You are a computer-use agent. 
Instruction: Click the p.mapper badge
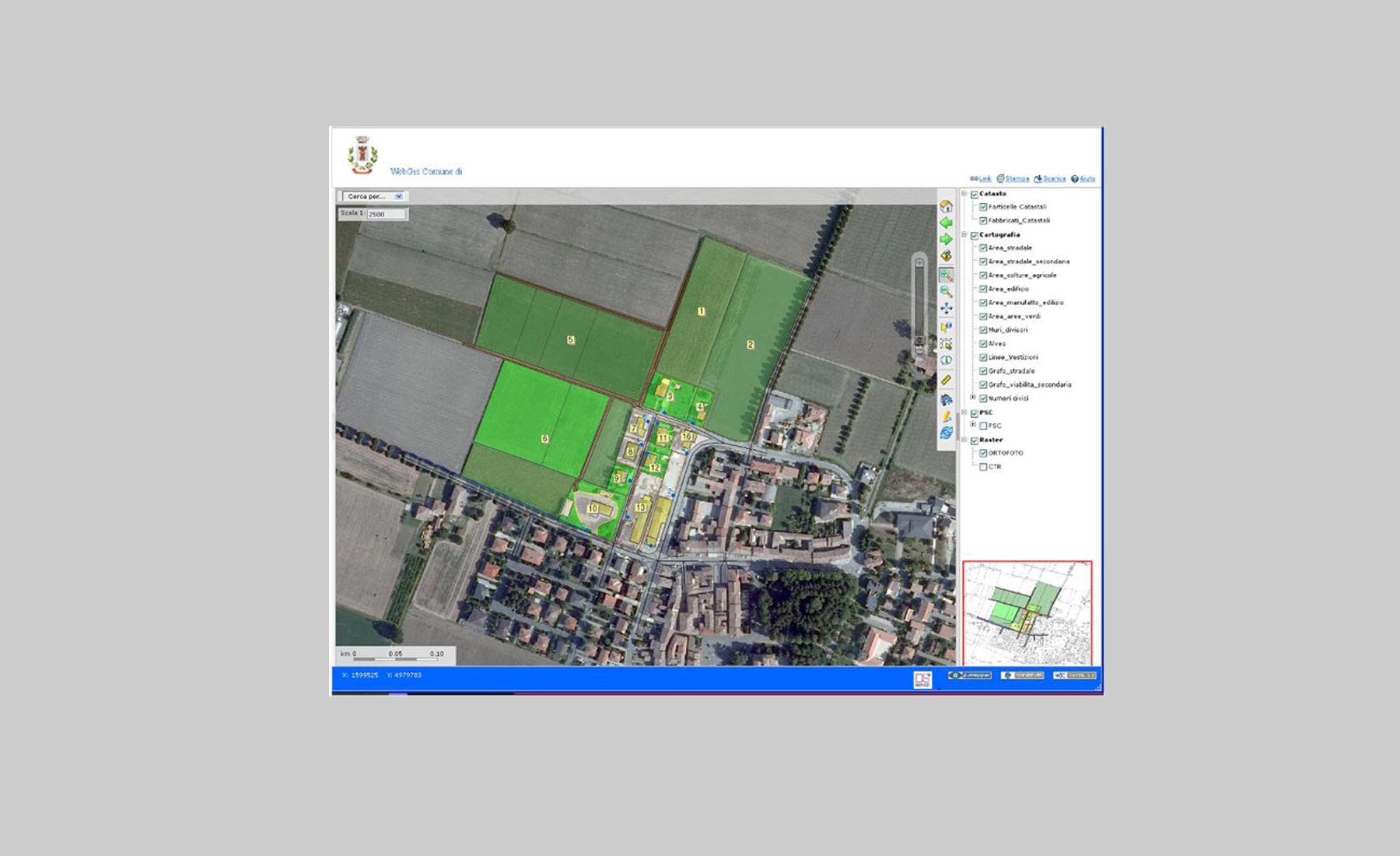pyautogui.click(x=969, y=675)
